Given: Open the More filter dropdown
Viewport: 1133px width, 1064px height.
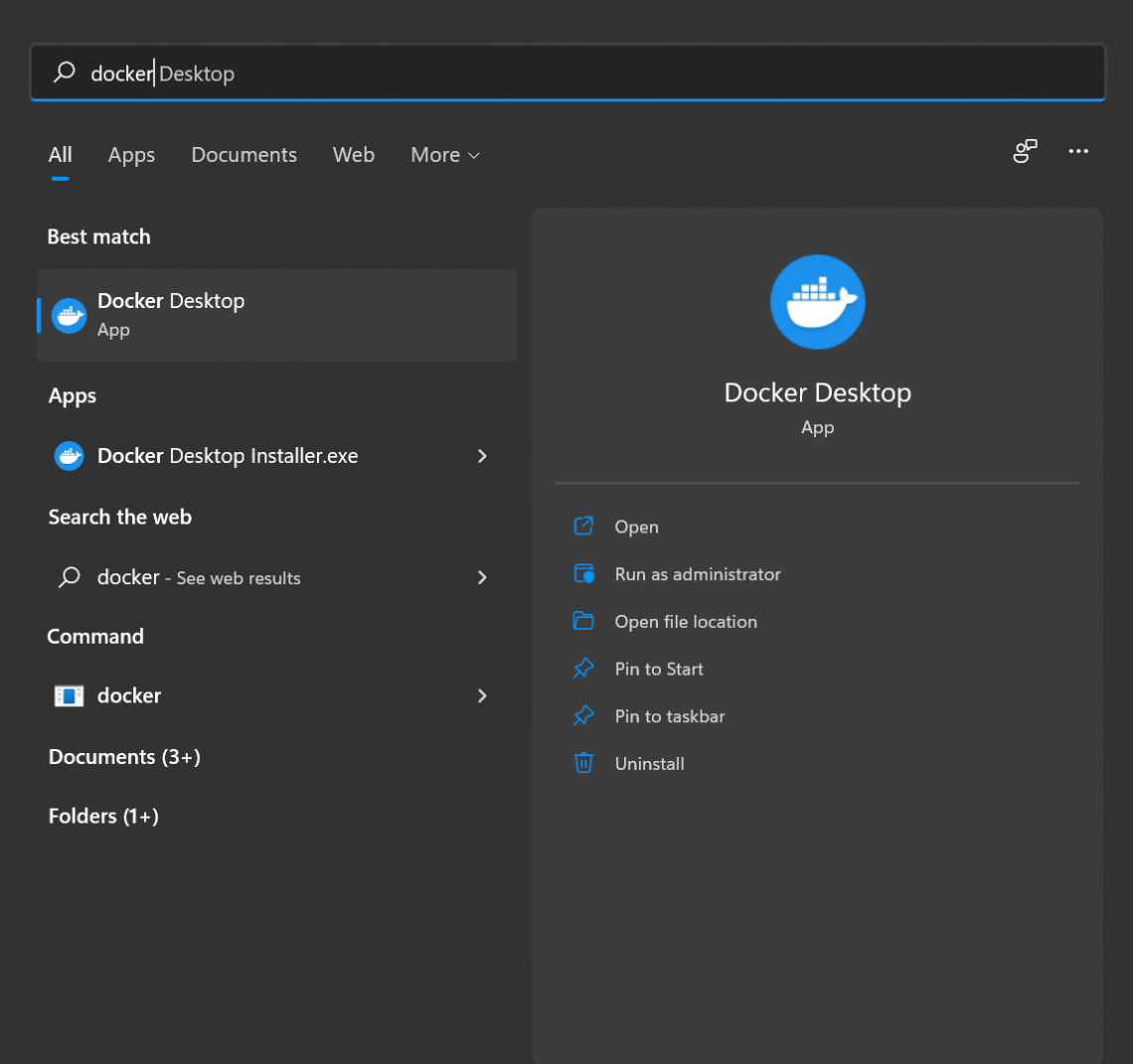Looking at the screenshot, I should [445, 155].
